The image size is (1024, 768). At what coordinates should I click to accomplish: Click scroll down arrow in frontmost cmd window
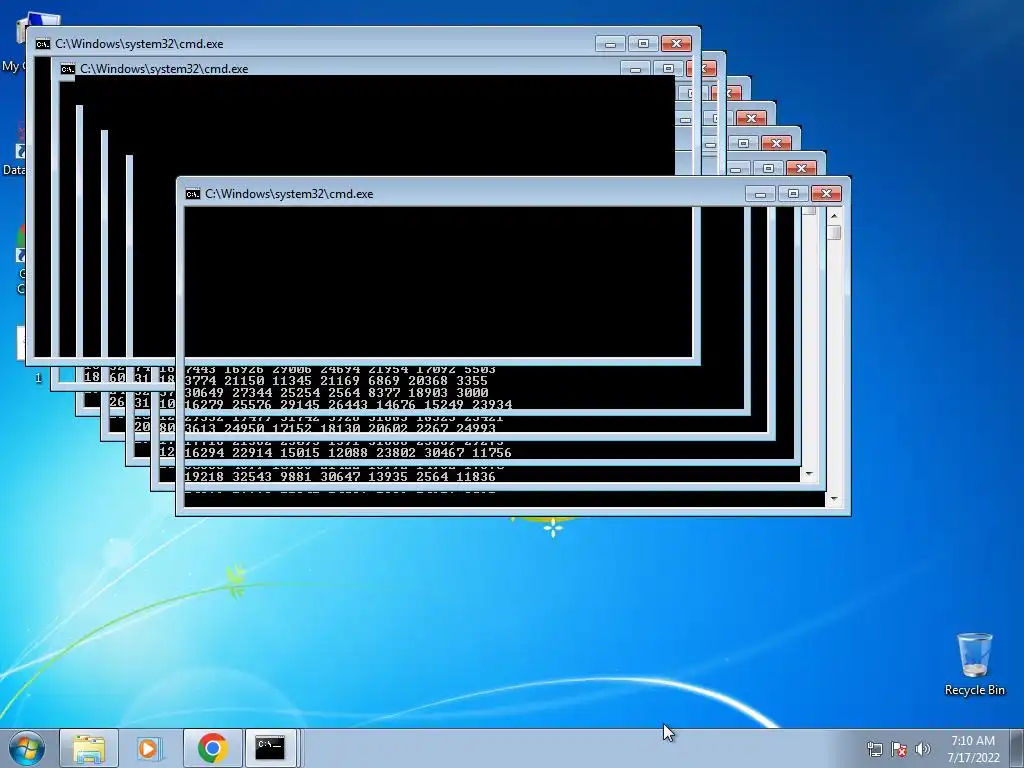(x=834, y=500)
